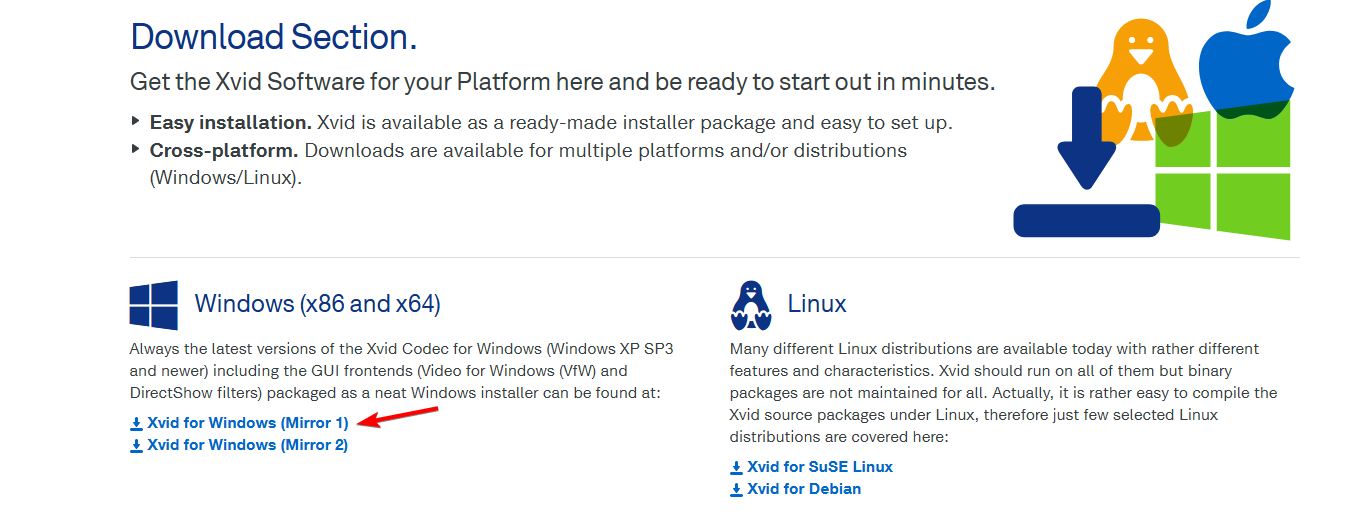Click the download icon beside Mirror 1

(137, 424)
